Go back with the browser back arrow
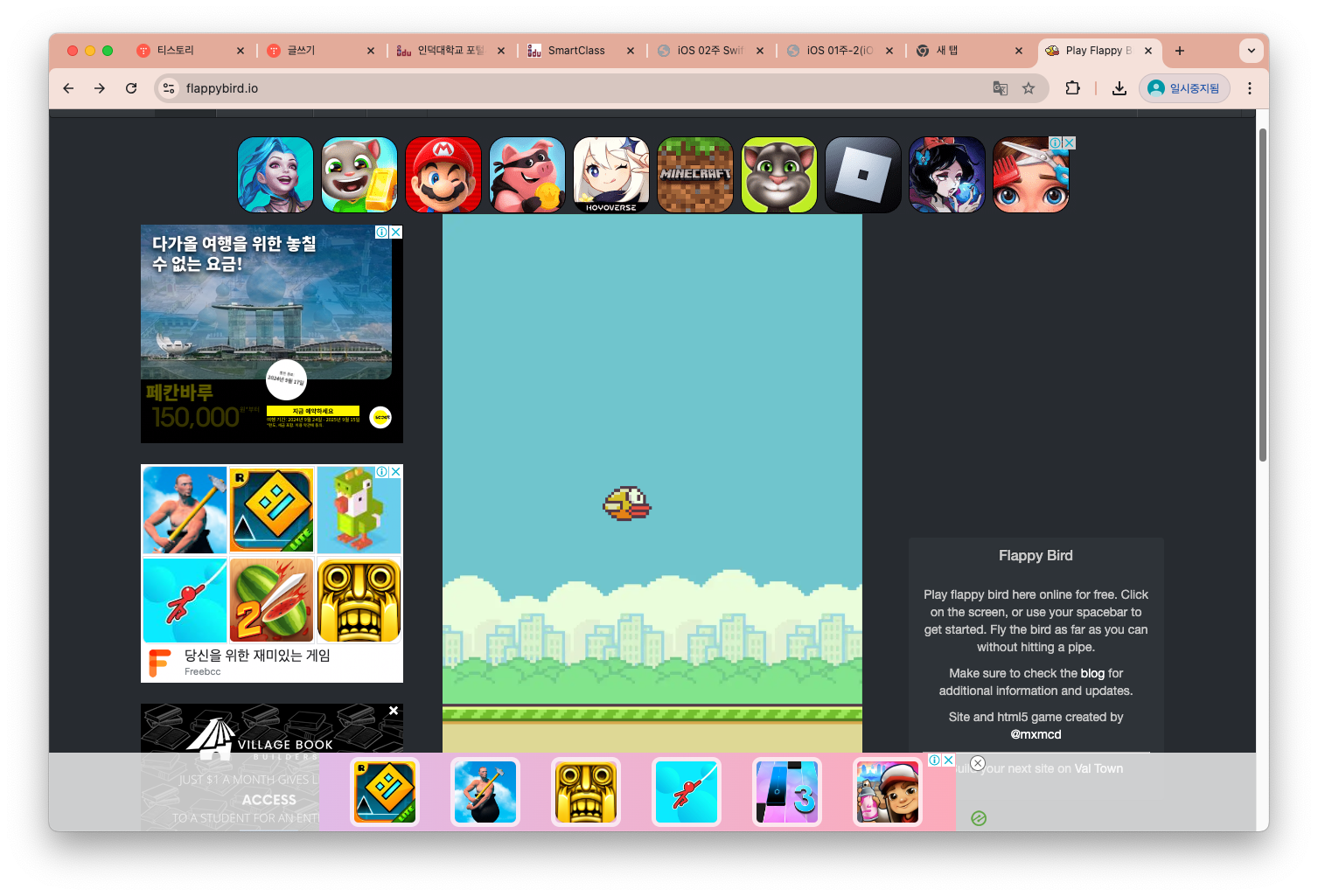 (x=68, y=88)
